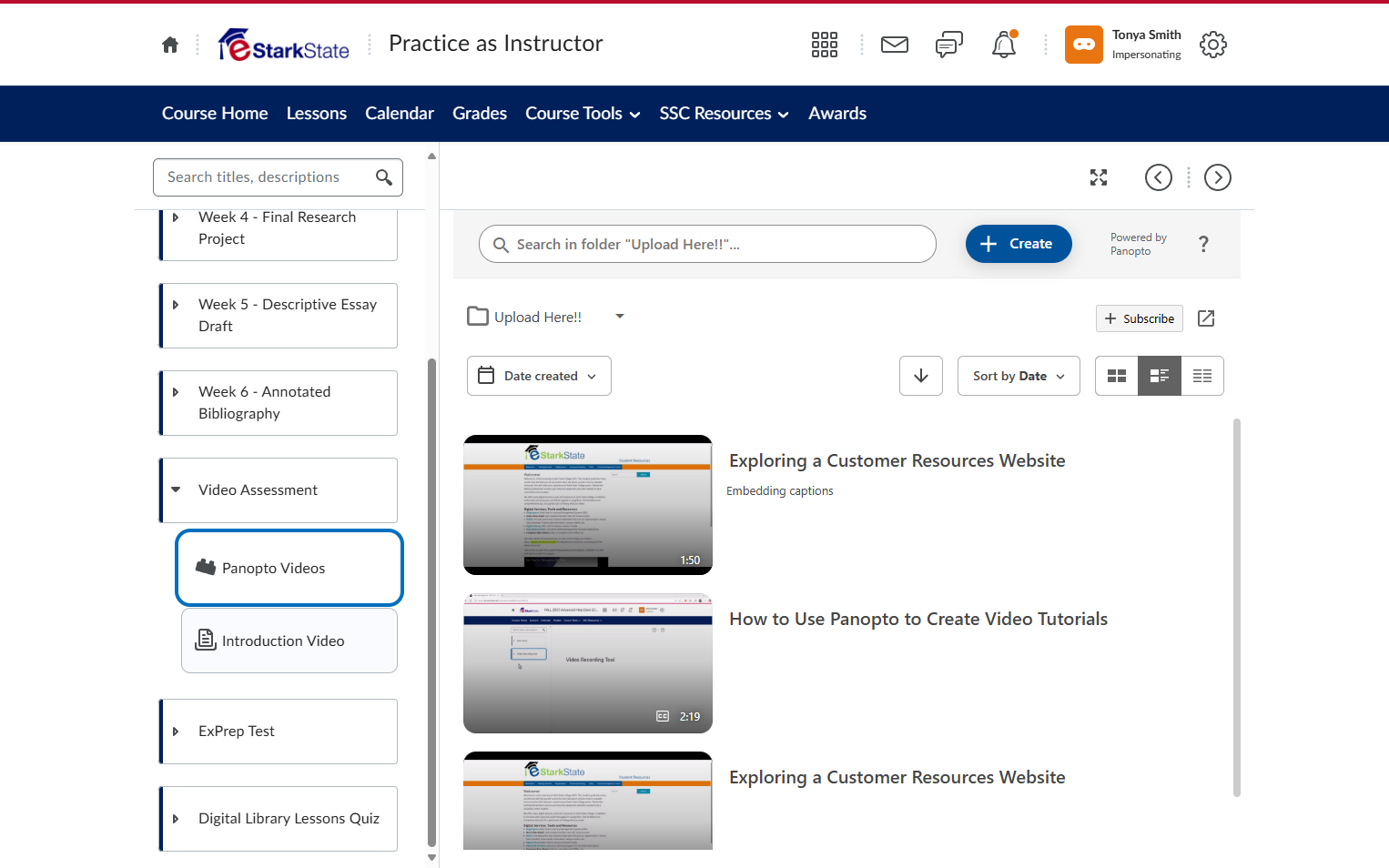Click Search titles, descriptions field
Screen dimensions: 1389x868
click(278, 177)
